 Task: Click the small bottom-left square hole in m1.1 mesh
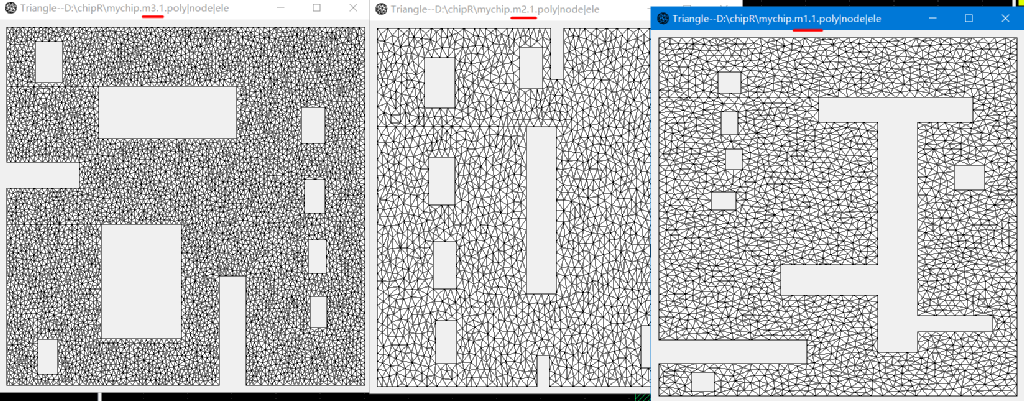(x=703, y=382)
